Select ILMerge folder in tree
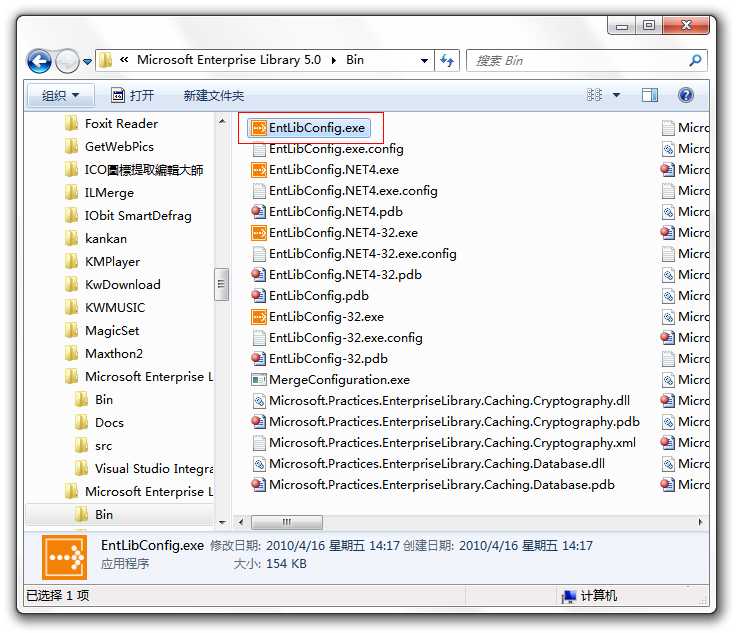 pos(99,193)
